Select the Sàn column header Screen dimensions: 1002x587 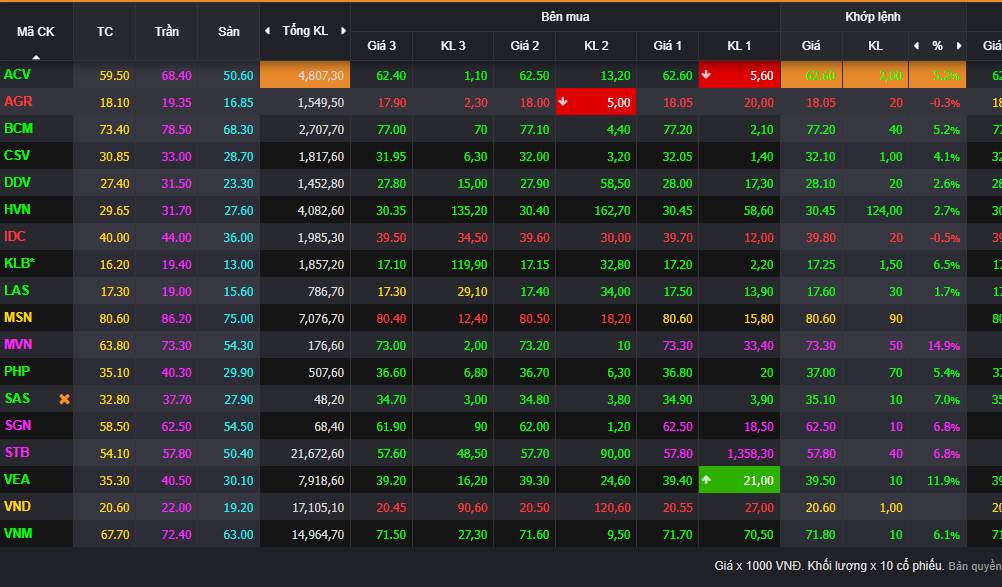click(229, 31)
